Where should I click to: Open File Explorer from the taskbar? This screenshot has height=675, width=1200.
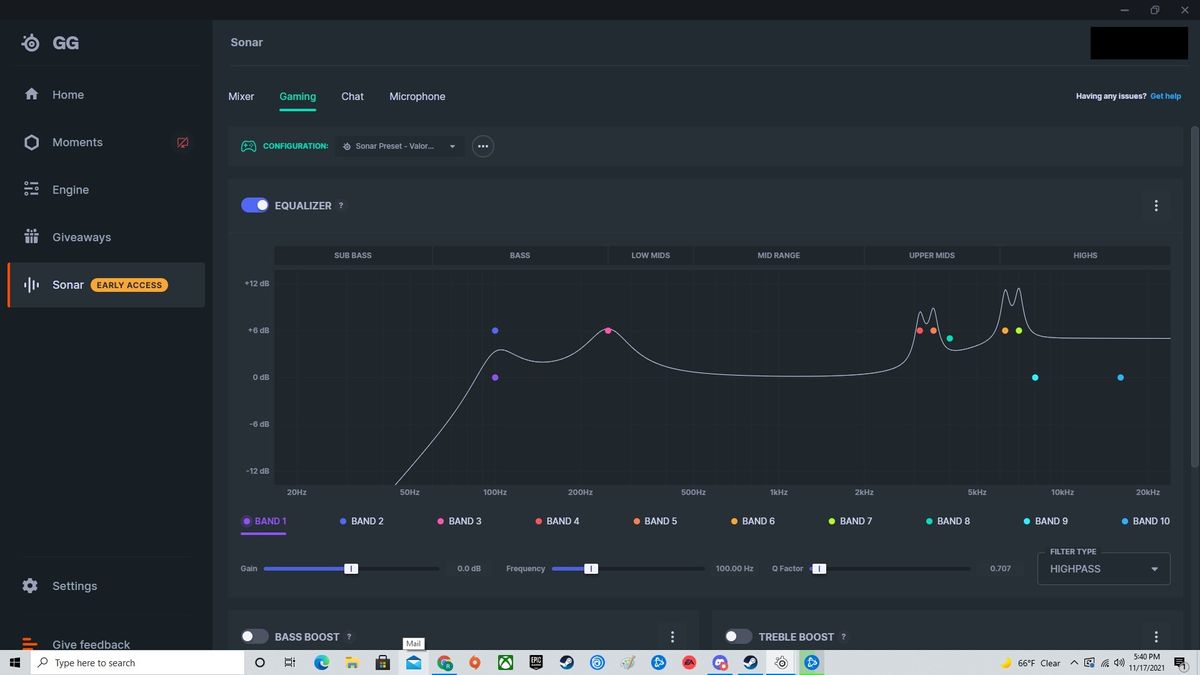[x=352, y=663]
